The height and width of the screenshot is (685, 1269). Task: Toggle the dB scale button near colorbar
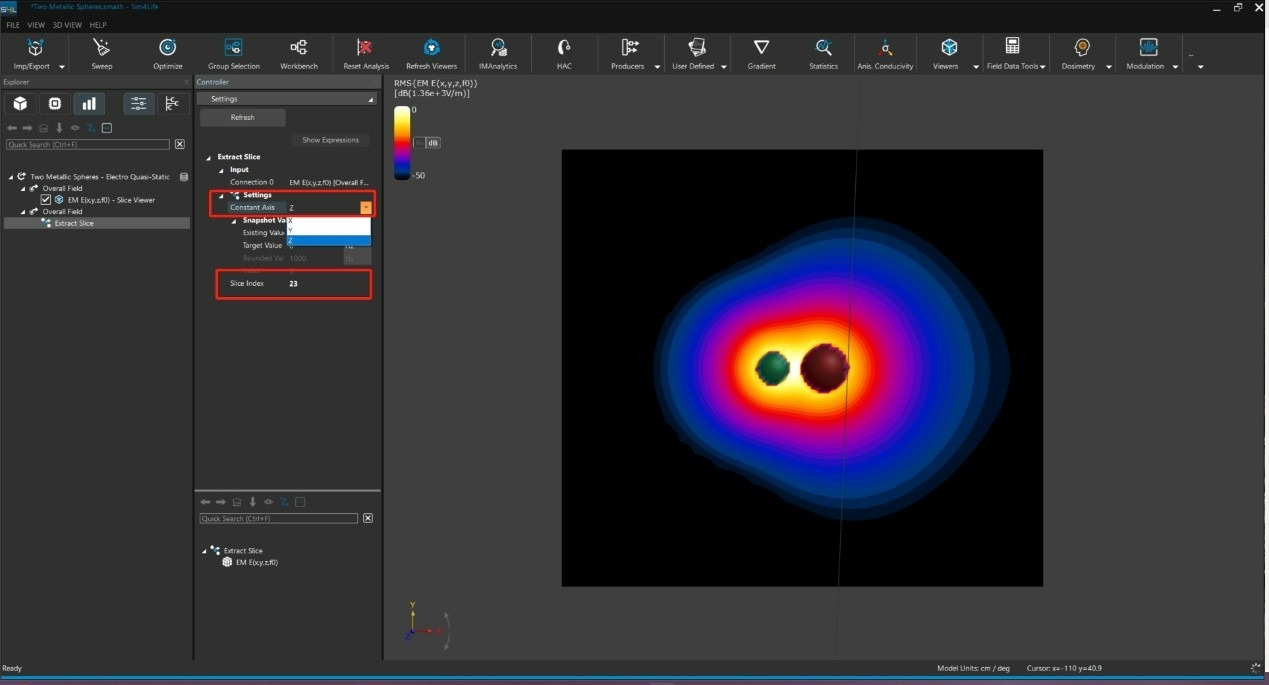click(x=432, y=143)
